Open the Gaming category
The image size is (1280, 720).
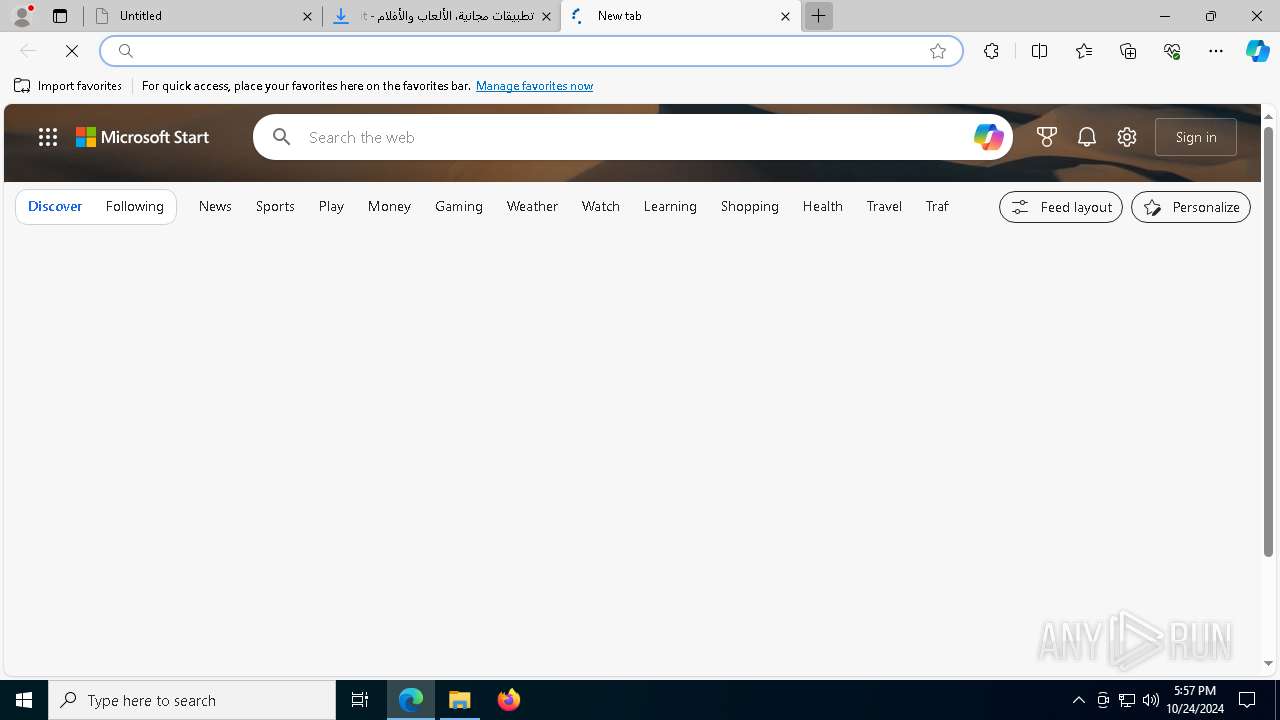pos(459,206)
